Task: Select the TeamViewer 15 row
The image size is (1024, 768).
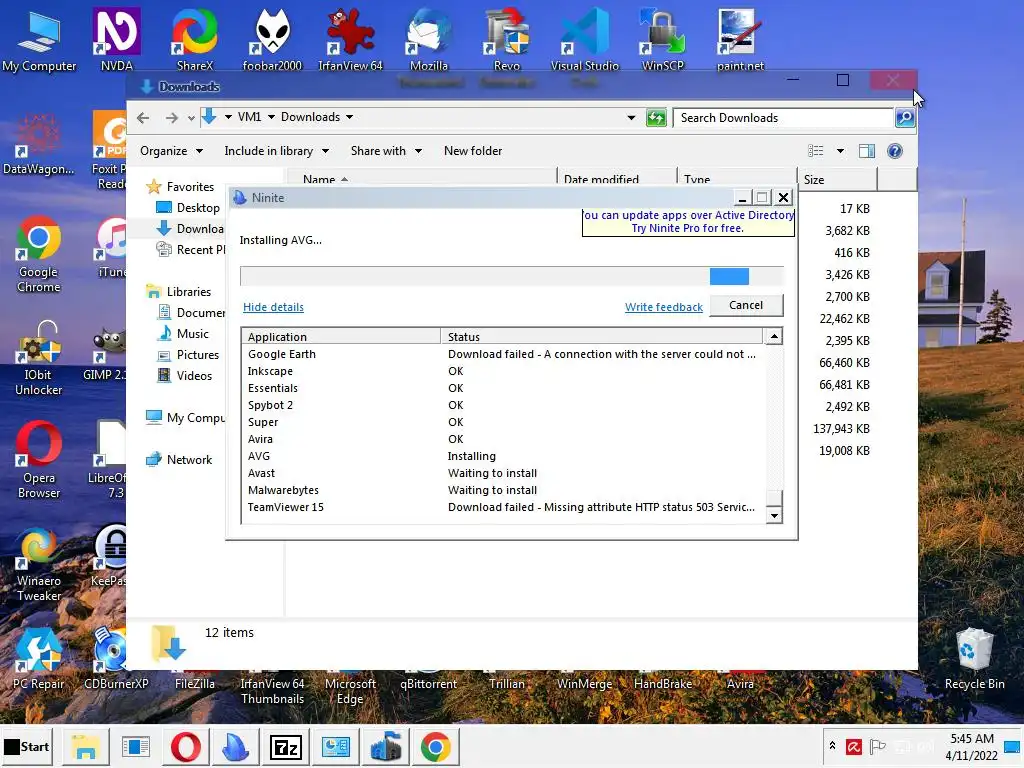Action: [502, 507]
